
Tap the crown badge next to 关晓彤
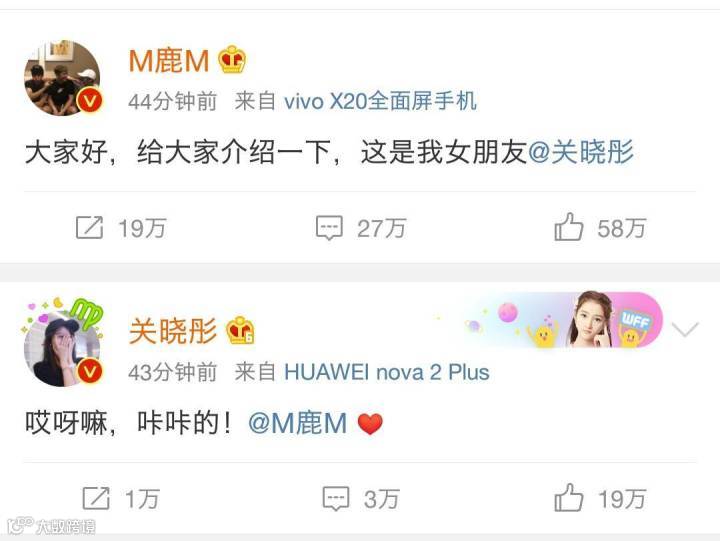240,331
